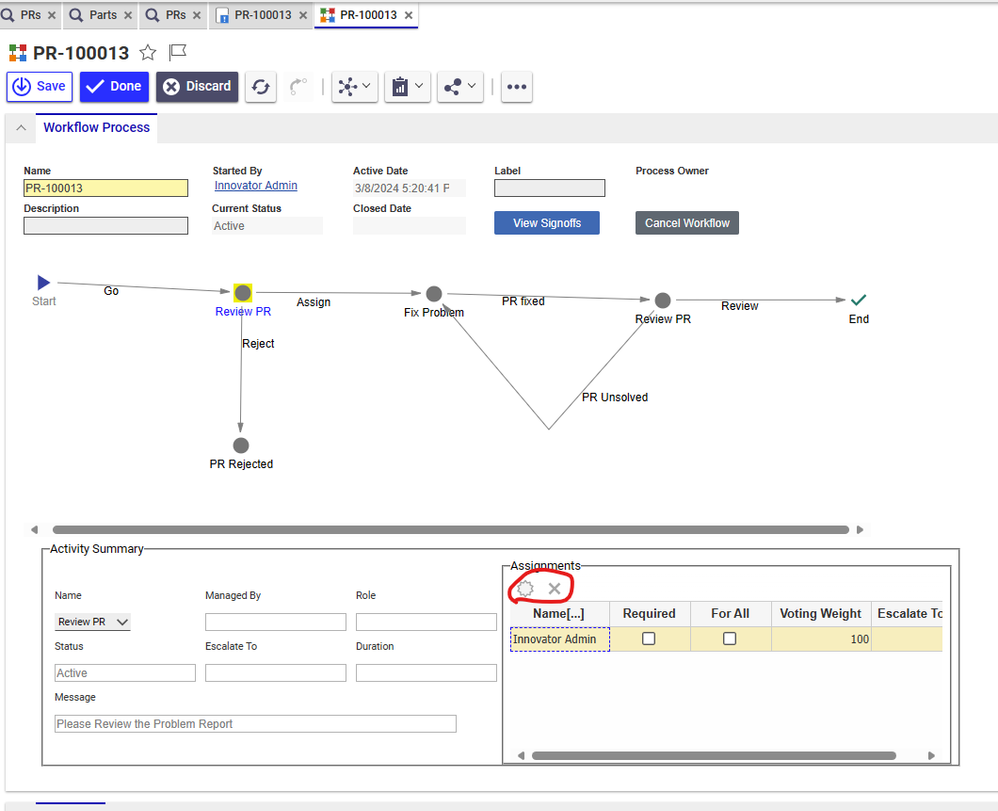Select the PR Rejected workflow node
Viewport: 998px width, 811px height.
pos(241,446)
